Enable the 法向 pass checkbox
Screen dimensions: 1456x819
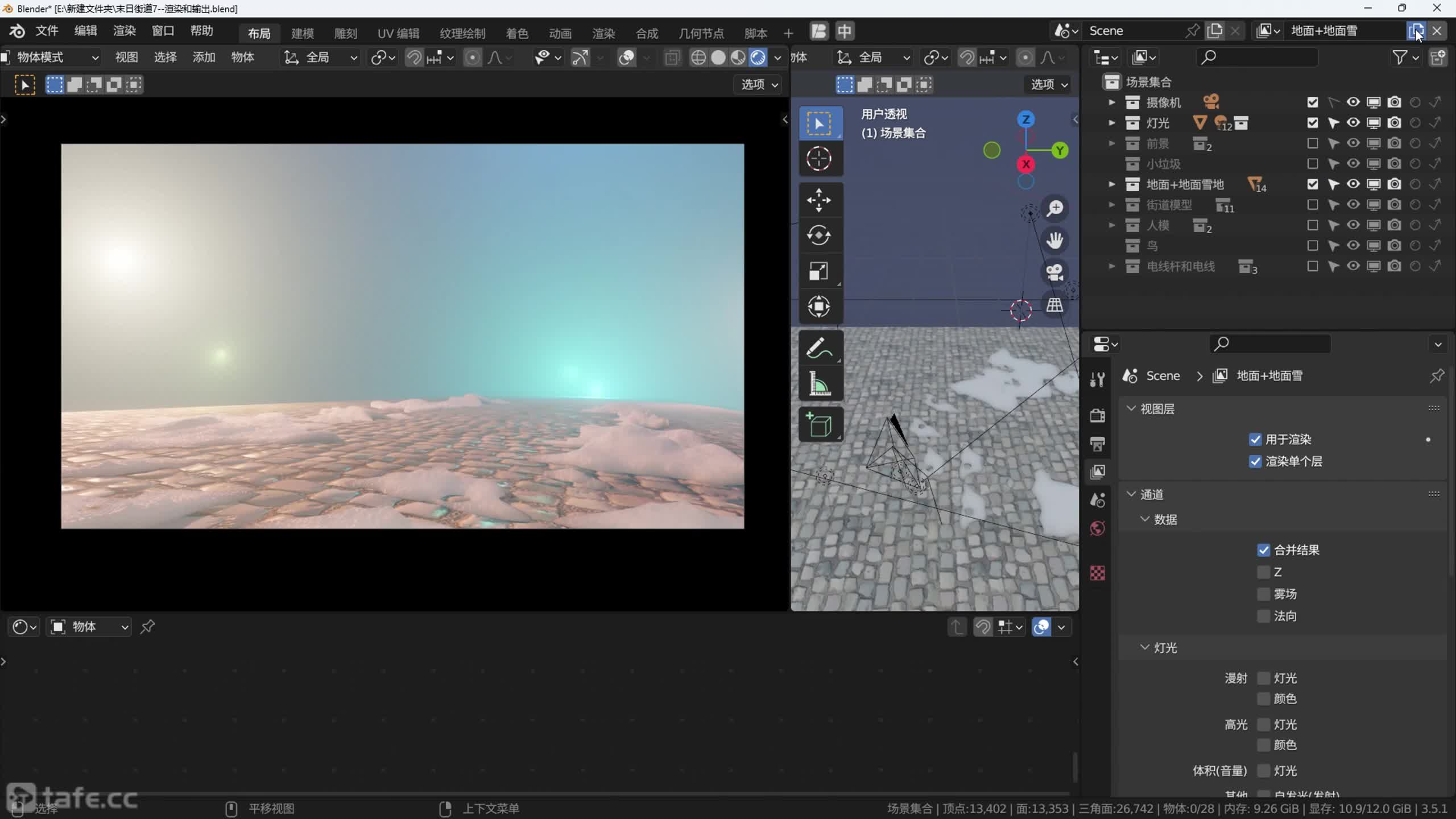coord(1263,616)
